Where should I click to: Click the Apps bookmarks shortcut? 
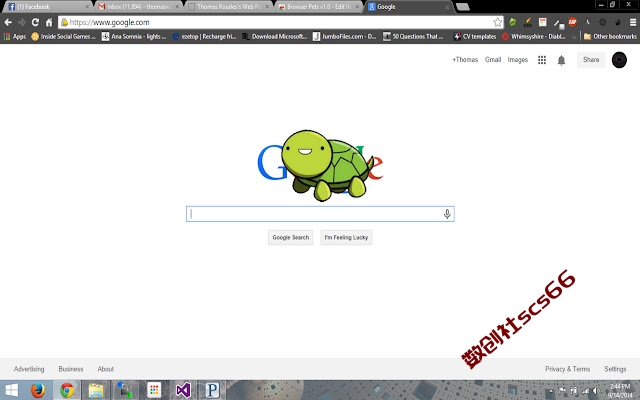pyautogui.click(x=15, y=36)
